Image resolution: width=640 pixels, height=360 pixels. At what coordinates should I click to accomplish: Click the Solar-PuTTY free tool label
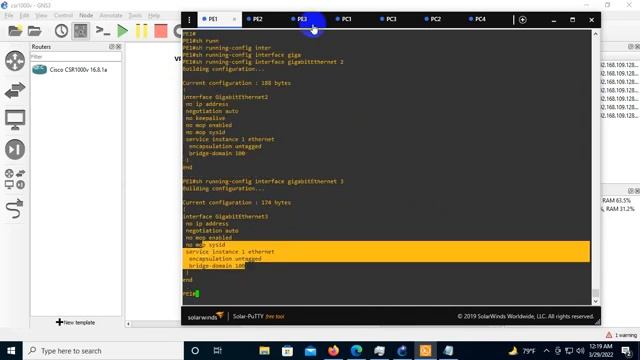[258, 316]
